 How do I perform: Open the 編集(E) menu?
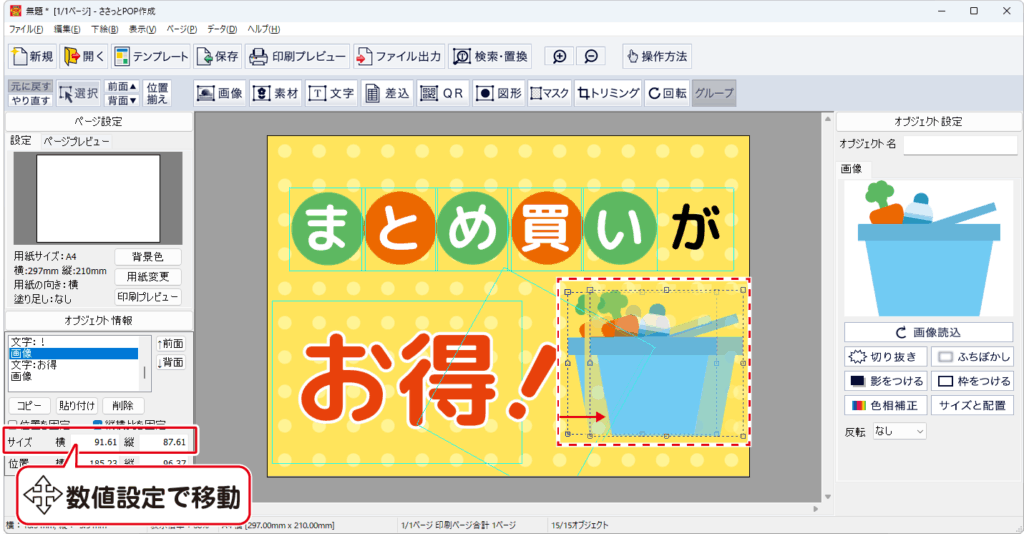[x=69, y=29]
